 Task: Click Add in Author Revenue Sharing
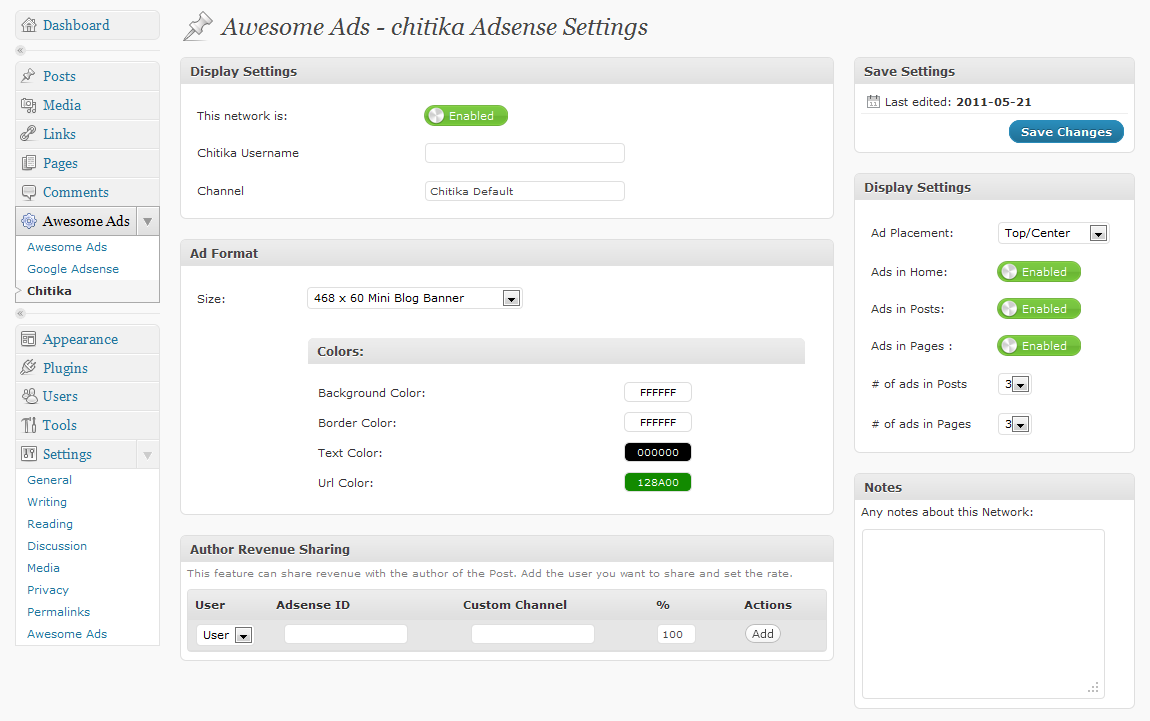point(763,634)
